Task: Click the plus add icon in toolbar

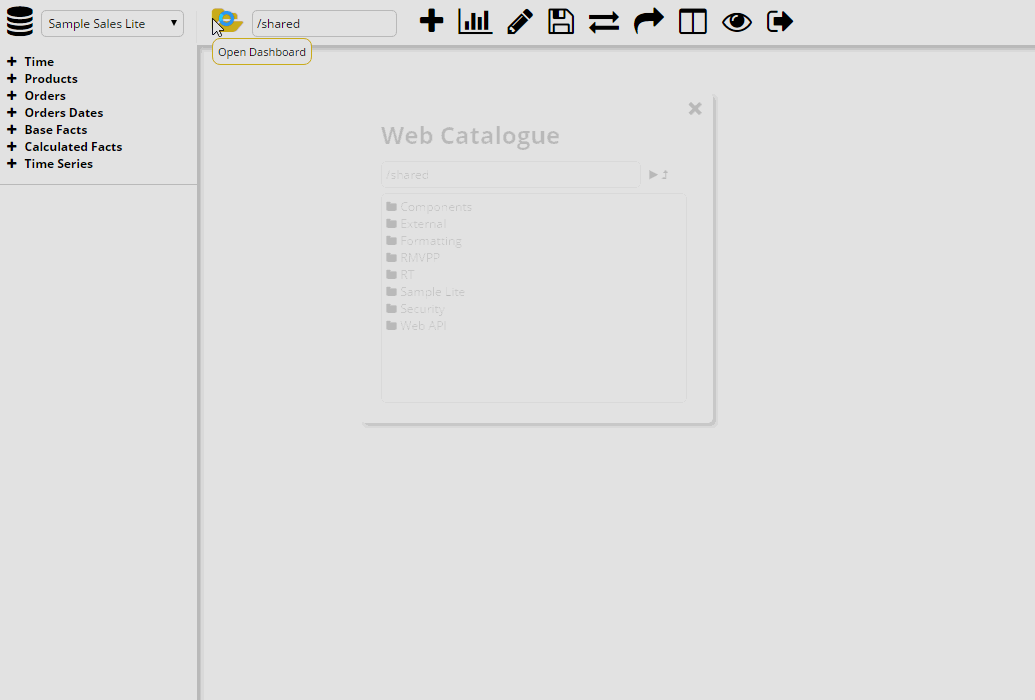Action: [432, 21]
